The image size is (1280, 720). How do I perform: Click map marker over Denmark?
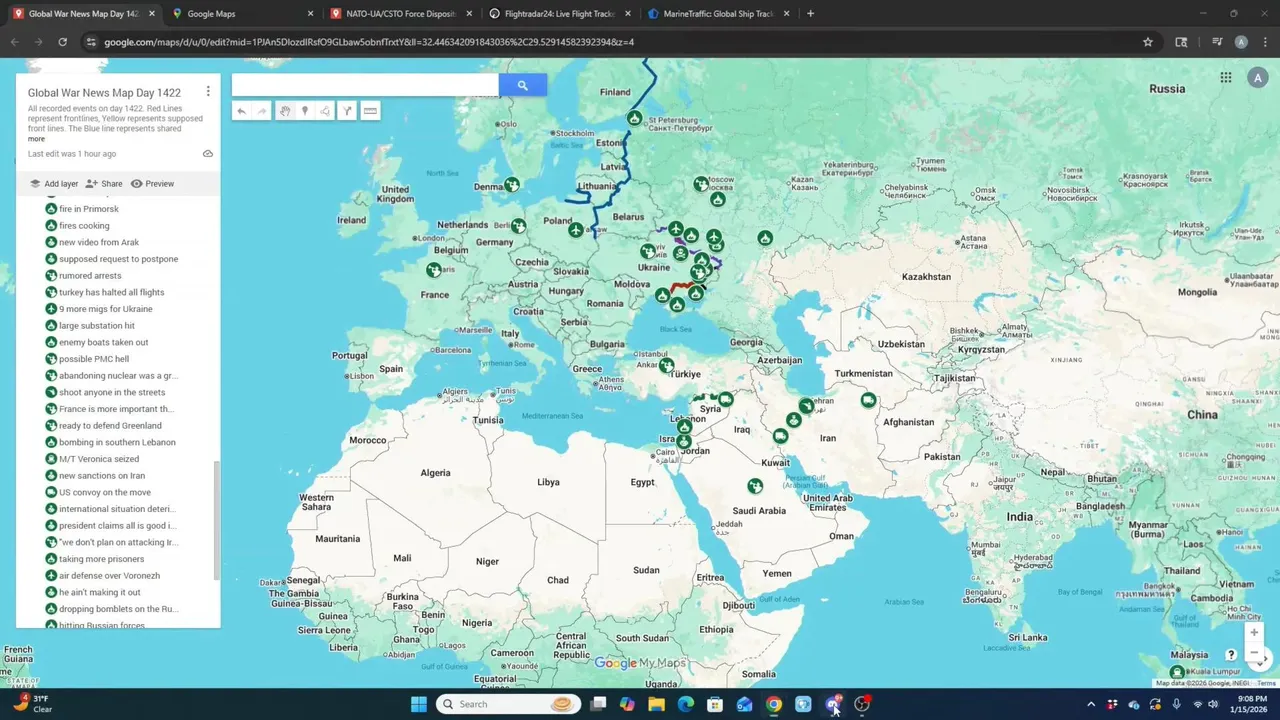pos(512,184)
